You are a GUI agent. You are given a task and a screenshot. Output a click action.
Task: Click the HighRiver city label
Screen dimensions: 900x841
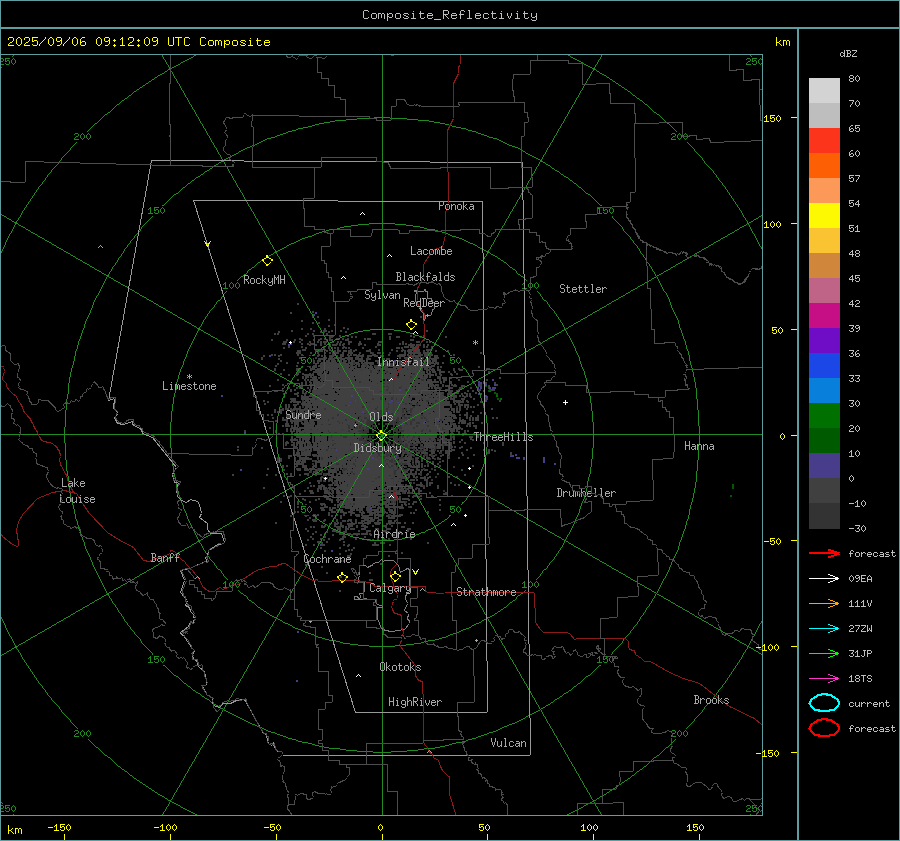point(415,702)
